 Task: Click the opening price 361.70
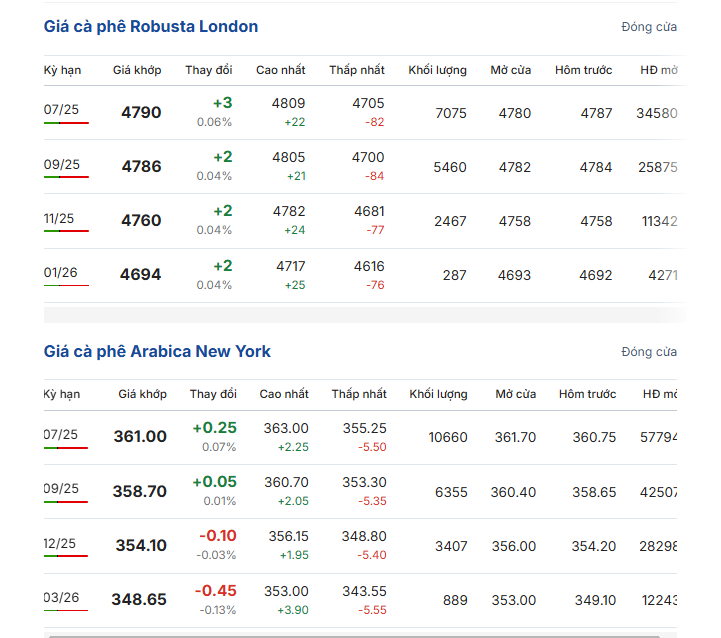coord(515,437)
